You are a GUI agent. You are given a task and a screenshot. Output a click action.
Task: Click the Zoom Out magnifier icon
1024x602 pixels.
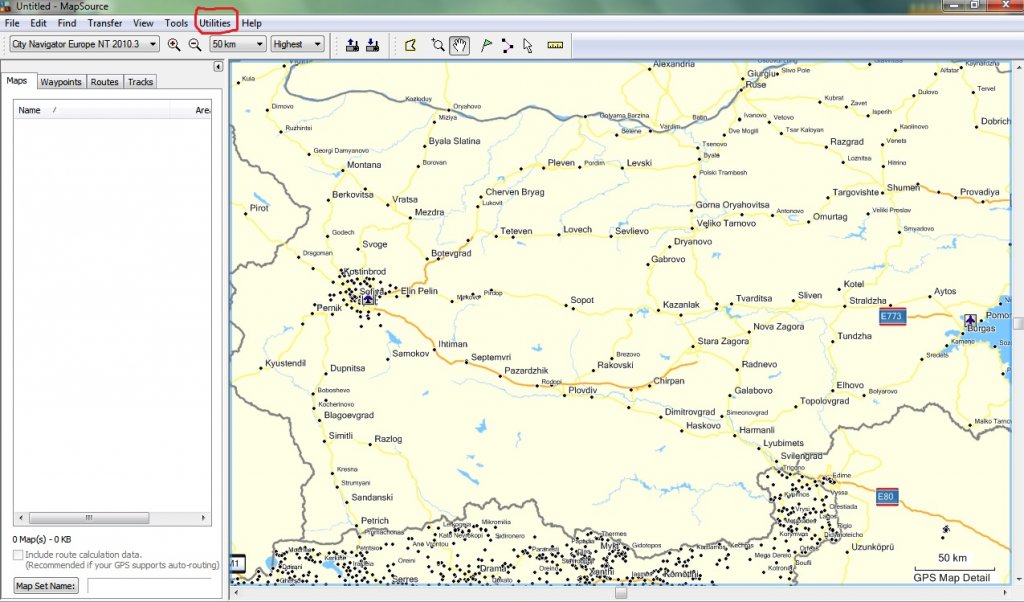coord(194,44)
